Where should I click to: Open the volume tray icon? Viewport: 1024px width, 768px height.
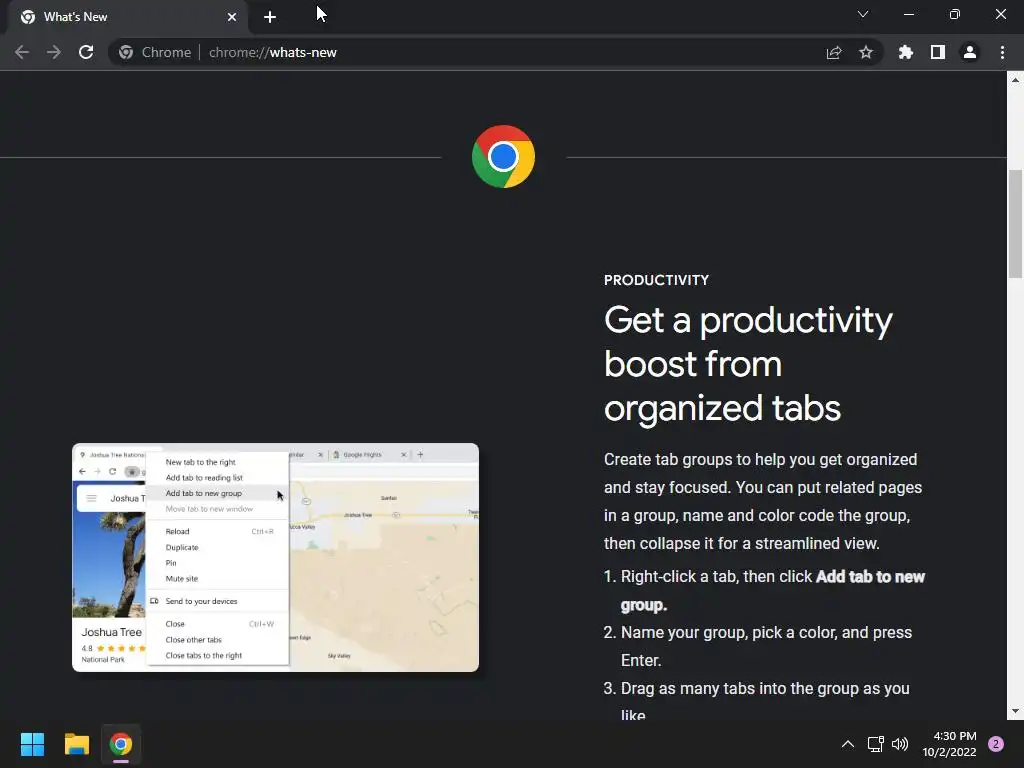click(900, 744)
